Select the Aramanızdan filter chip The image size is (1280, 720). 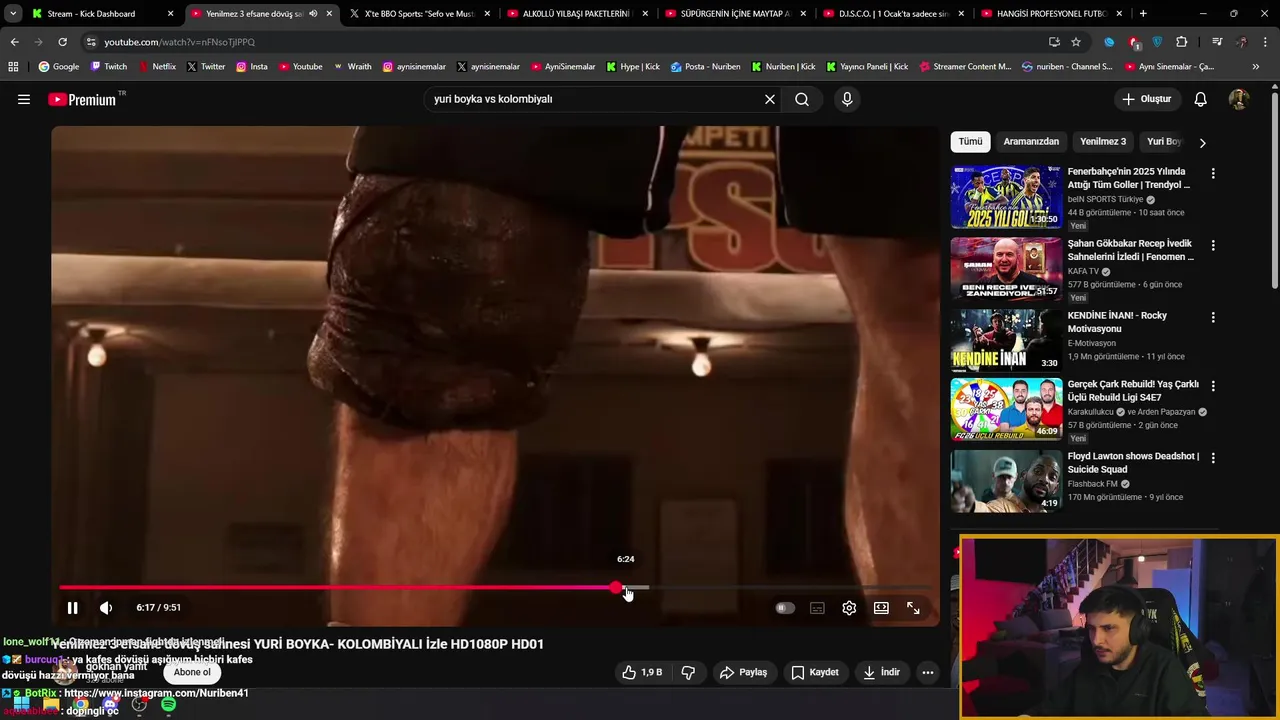point(1031,142)
